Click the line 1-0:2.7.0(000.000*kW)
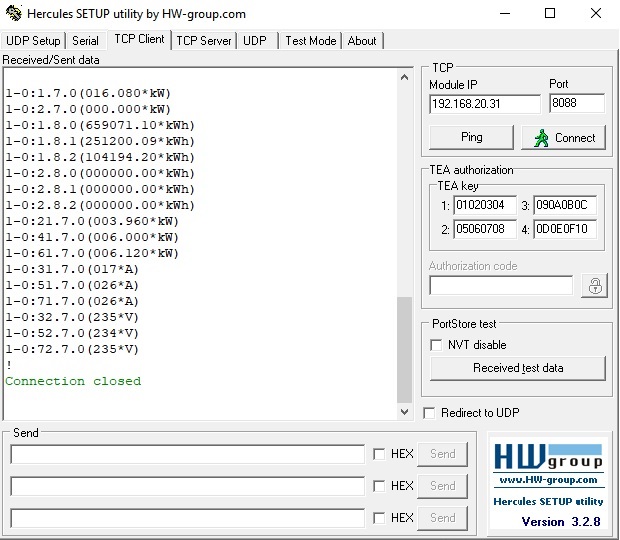620x540 pixels. point(88,109)
